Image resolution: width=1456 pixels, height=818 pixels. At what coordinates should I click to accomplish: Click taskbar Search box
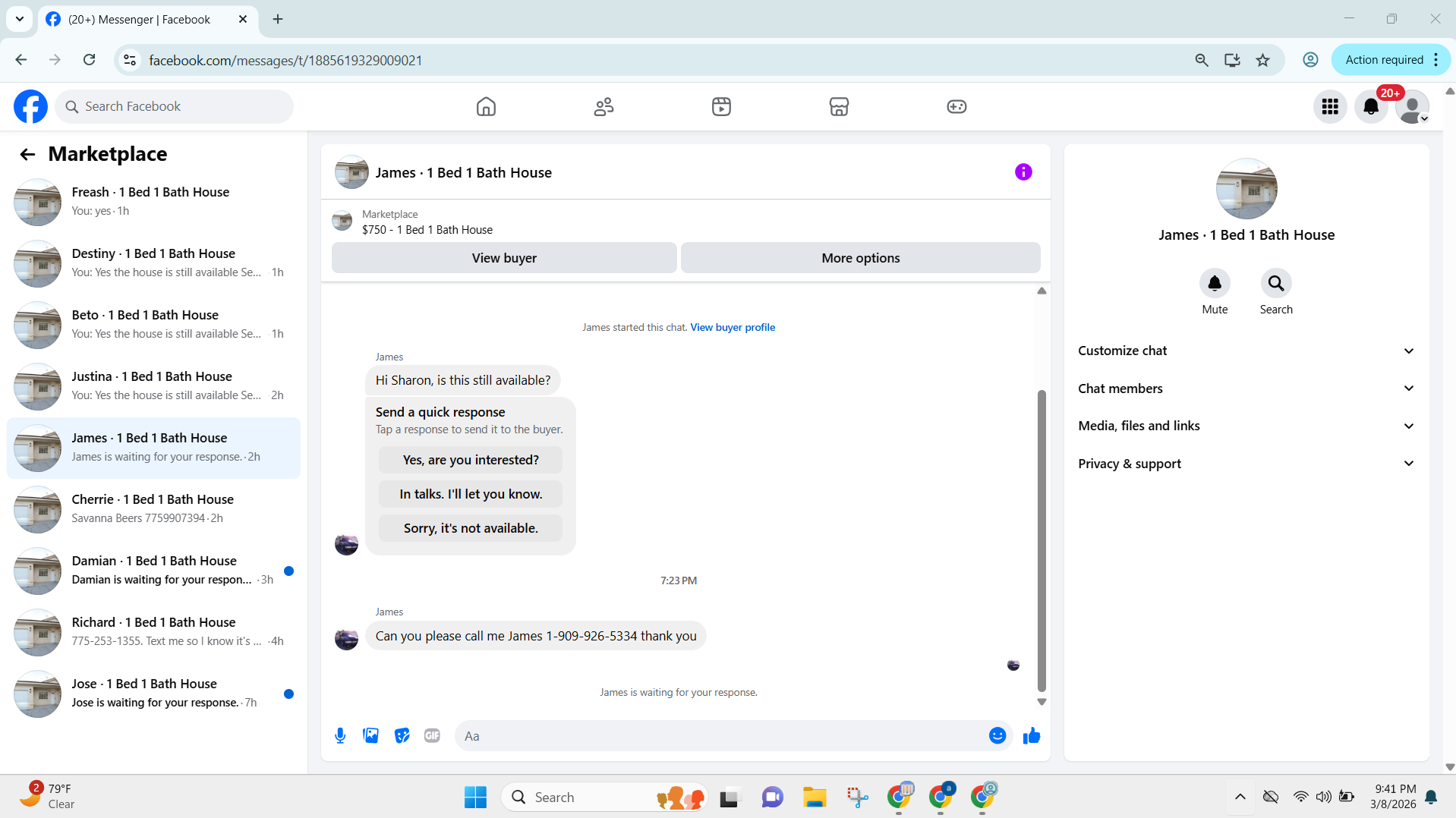(x=604, y=797)
